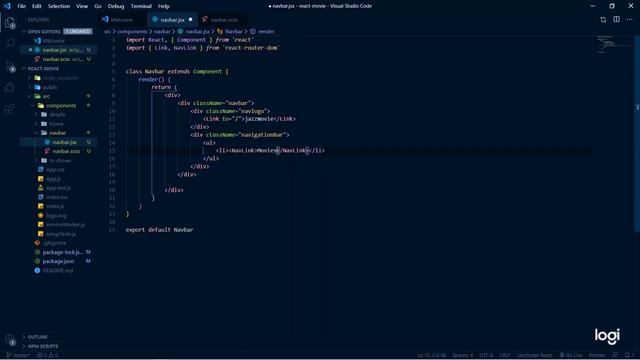Open the Edit menu

click(37, 6)
